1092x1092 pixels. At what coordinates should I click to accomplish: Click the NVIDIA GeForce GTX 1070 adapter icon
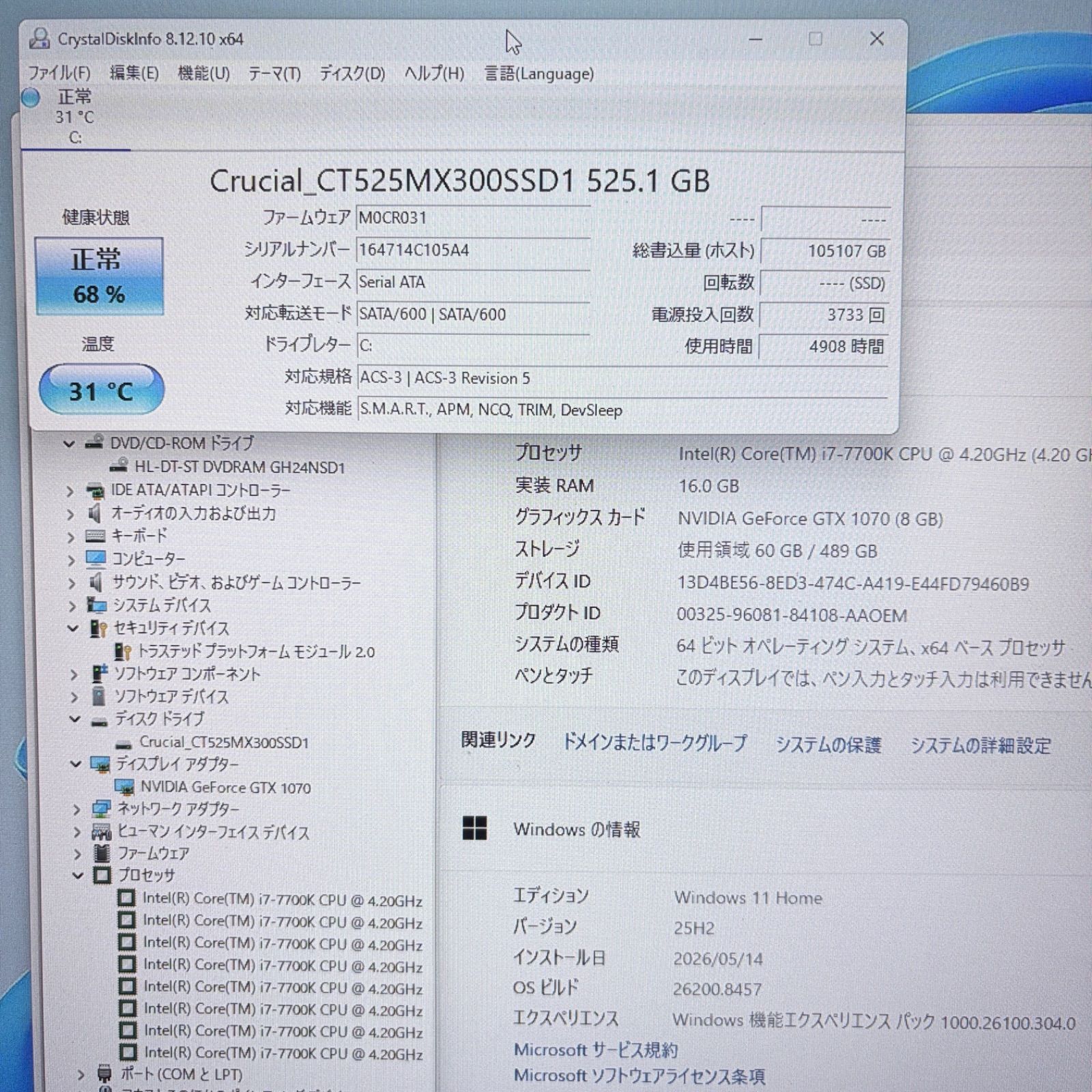tap(124, 787)
